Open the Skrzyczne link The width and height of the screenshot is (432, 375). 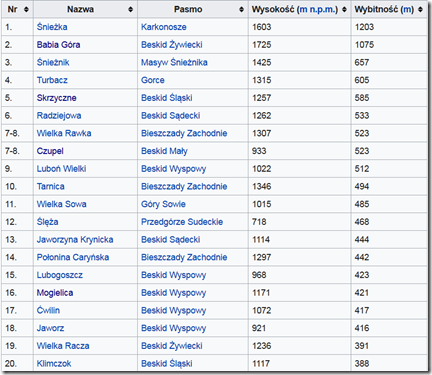(57, 98)
